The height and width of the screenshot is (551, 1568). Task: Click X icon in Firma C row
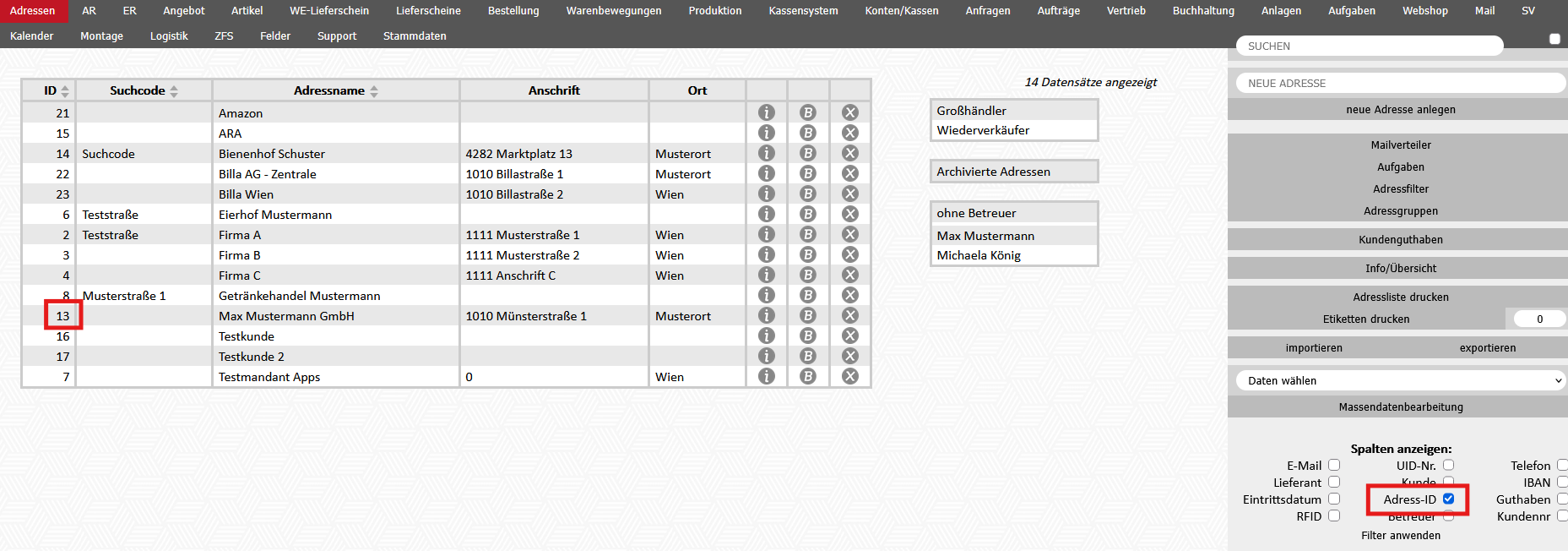coord(850,275)
